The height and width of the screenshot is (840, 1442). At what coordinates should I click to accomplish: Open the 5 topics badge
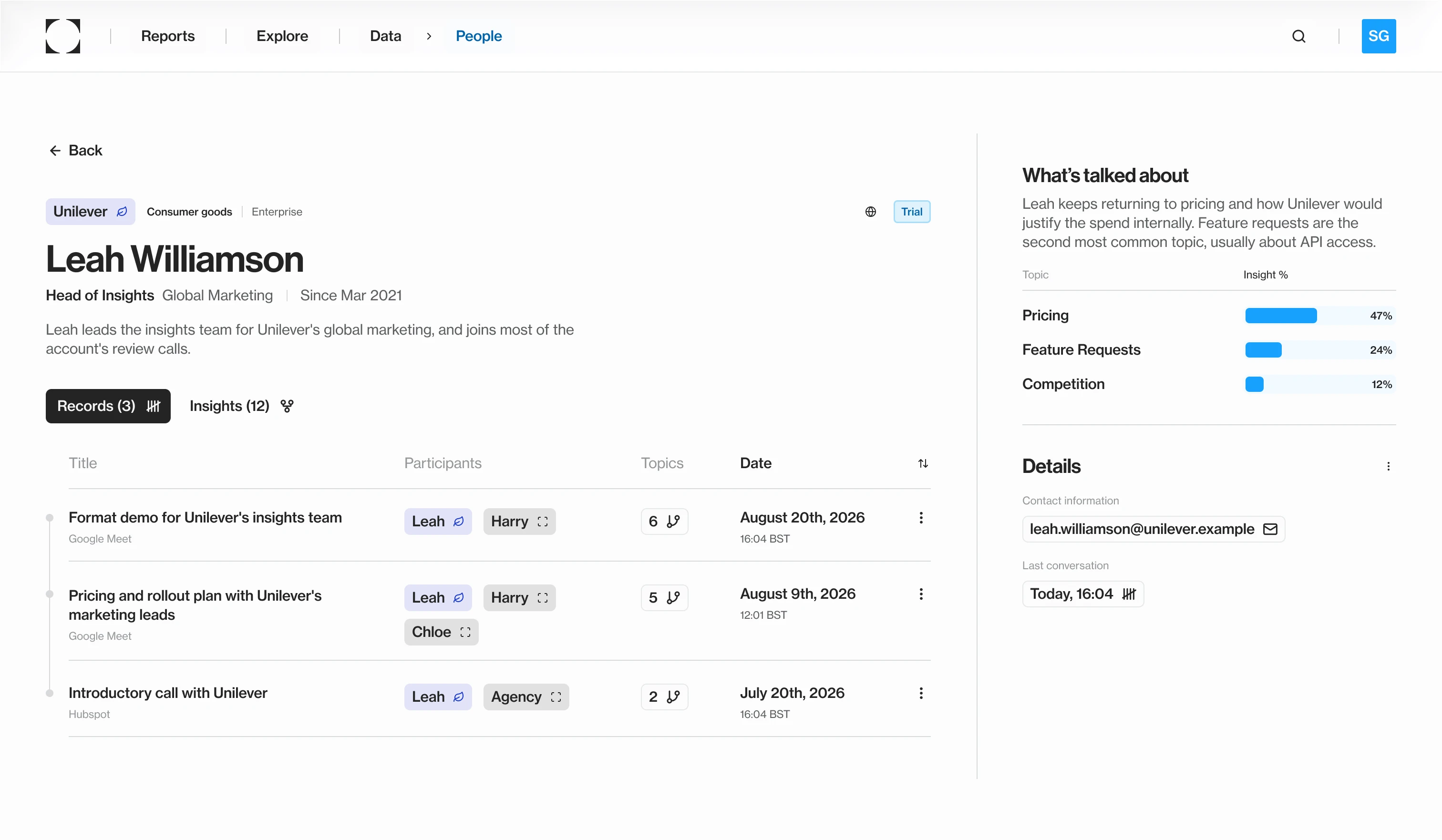[664, 598]
